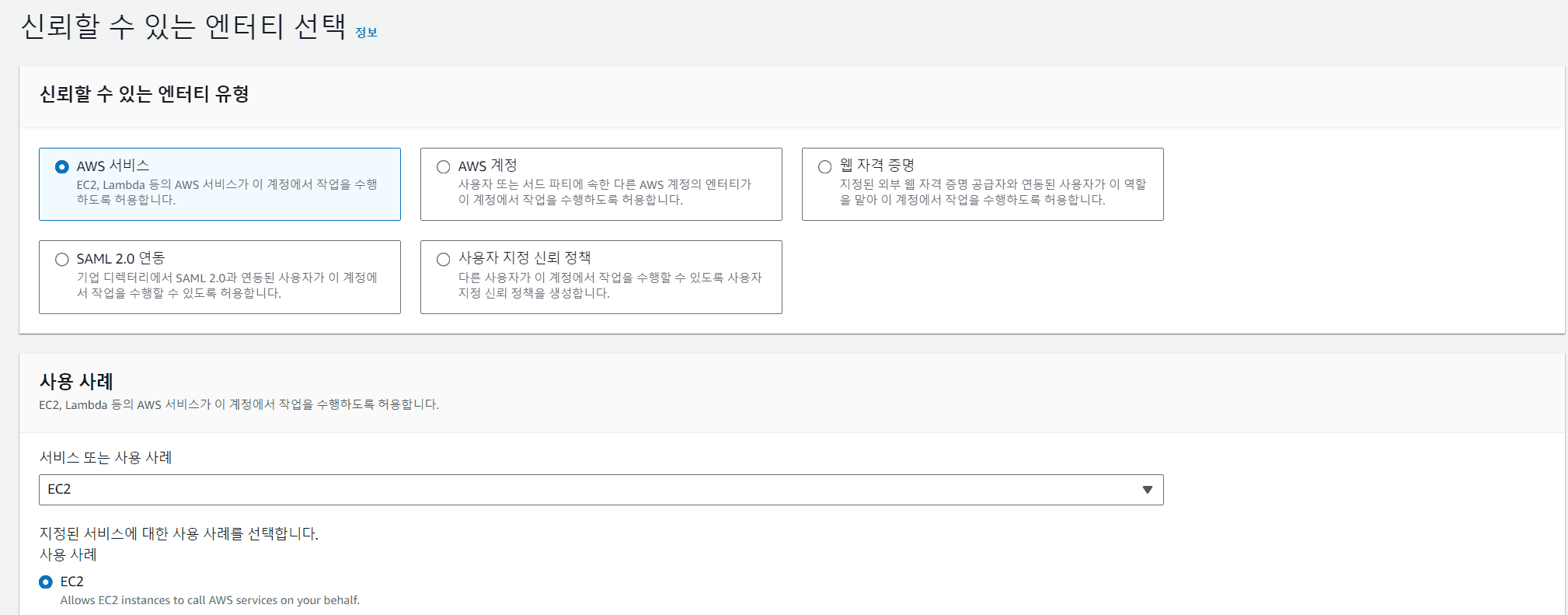Click the 사용자 지정 신뢰 정책 card description
1568x615 pixels.
[609, 285]
